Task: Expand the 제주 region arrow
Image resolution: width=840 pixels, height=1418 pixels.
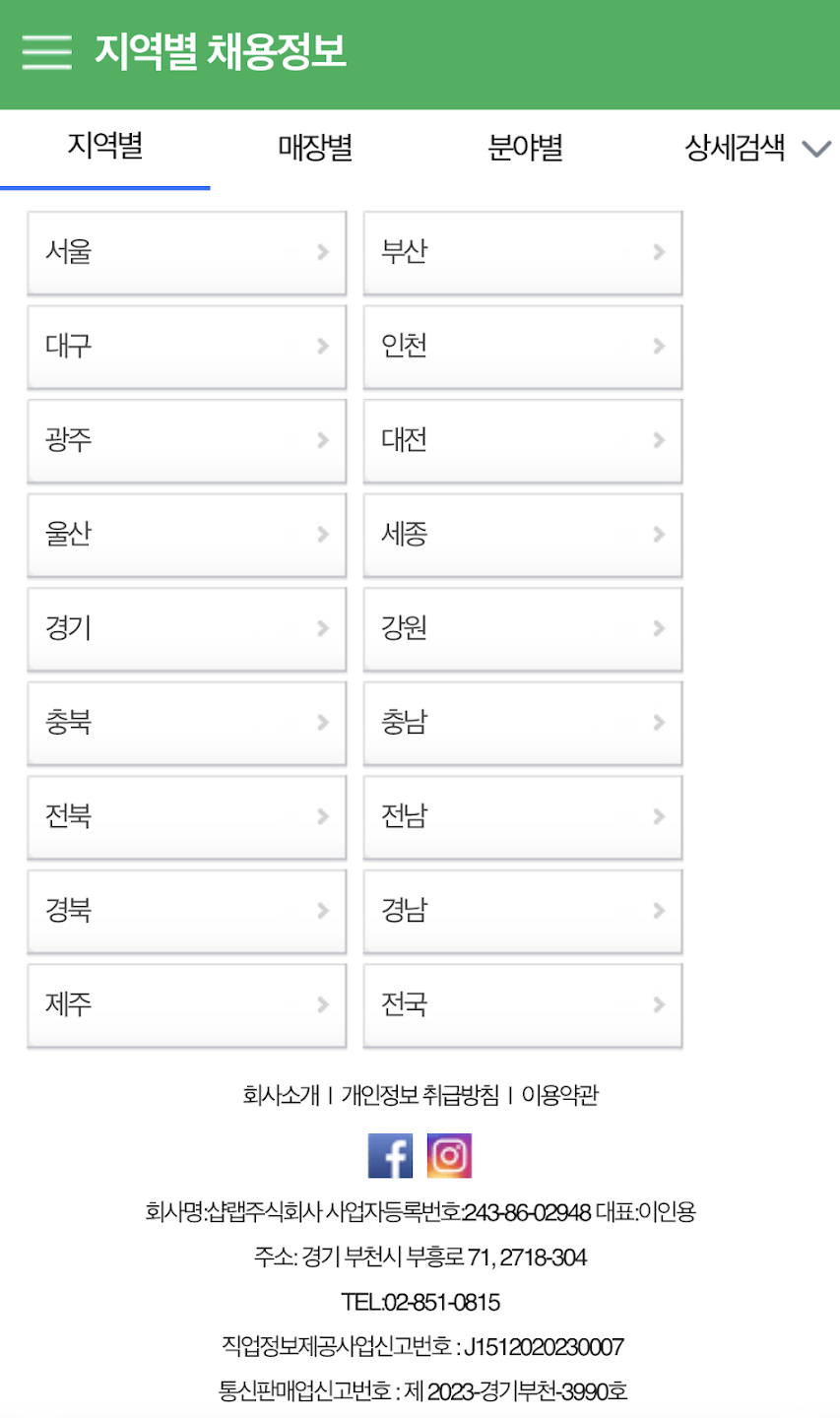Action: (324, 1004)
